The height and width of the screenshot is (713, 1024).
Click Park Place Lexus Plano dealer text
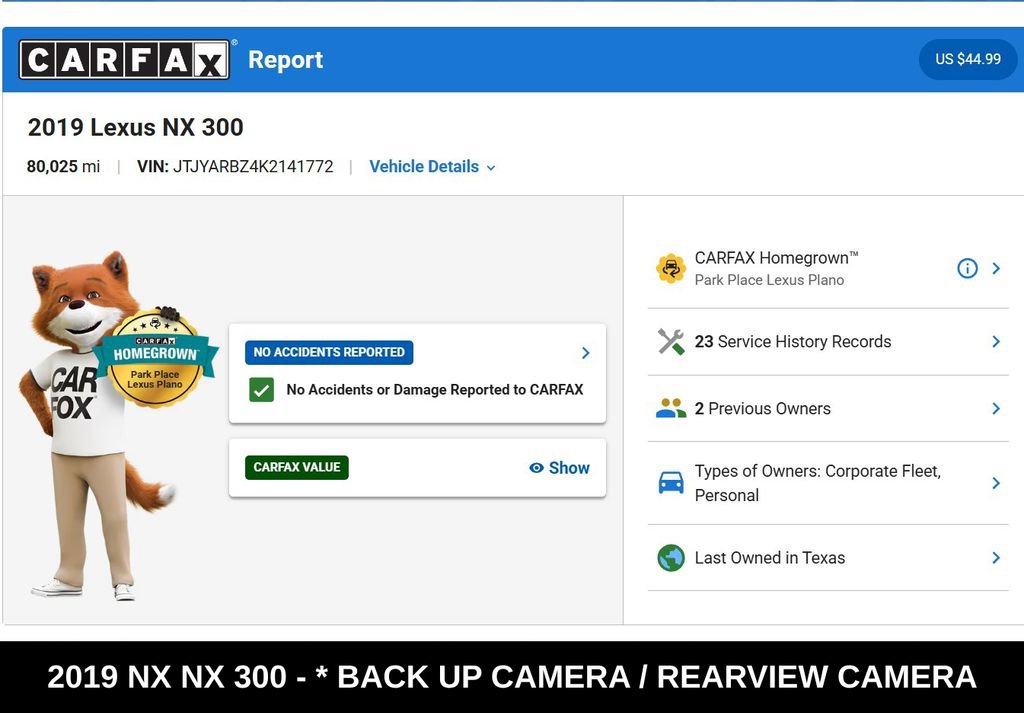(769, 280)
